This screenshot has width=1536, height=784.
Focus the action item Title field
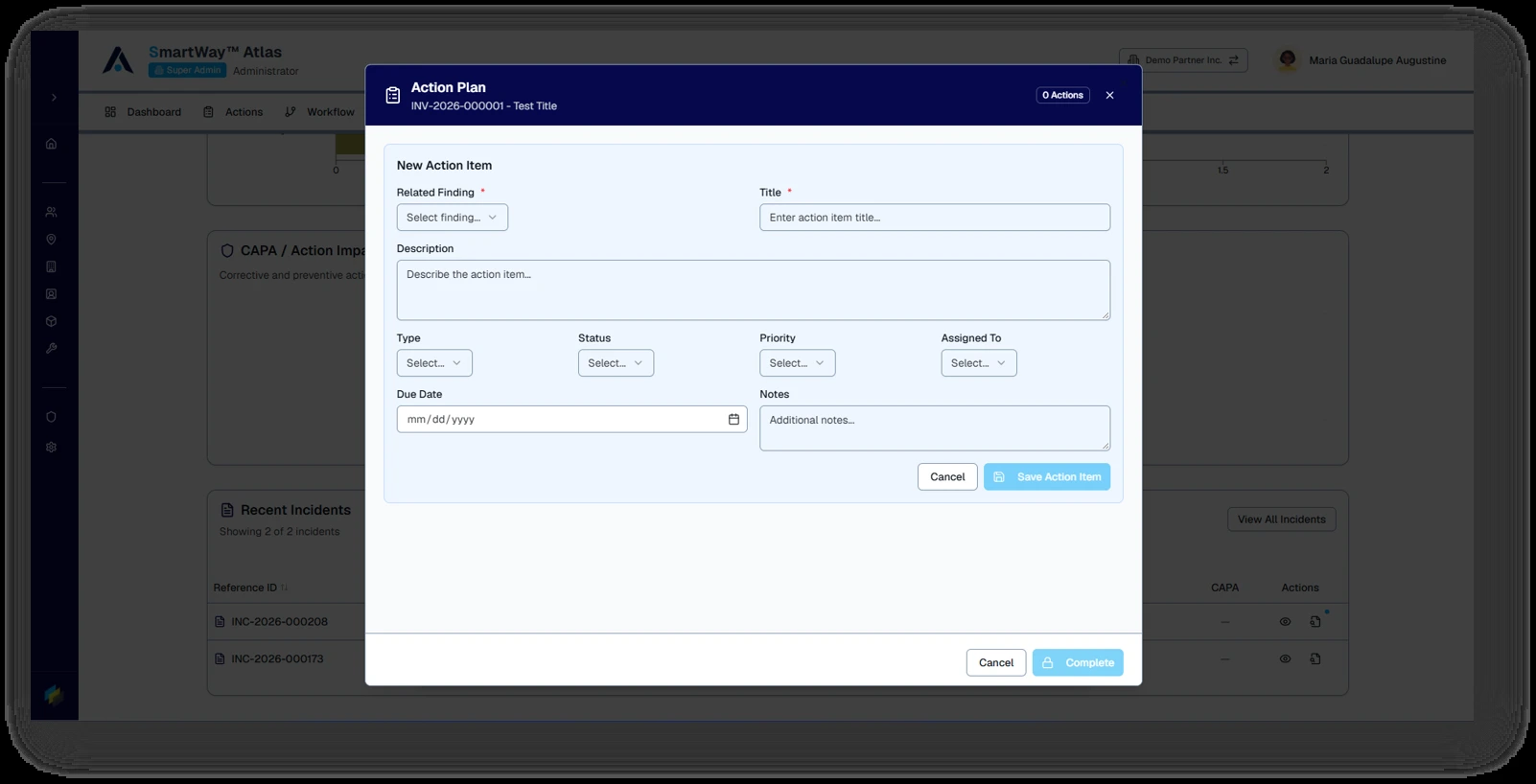(x=935, y=218)
